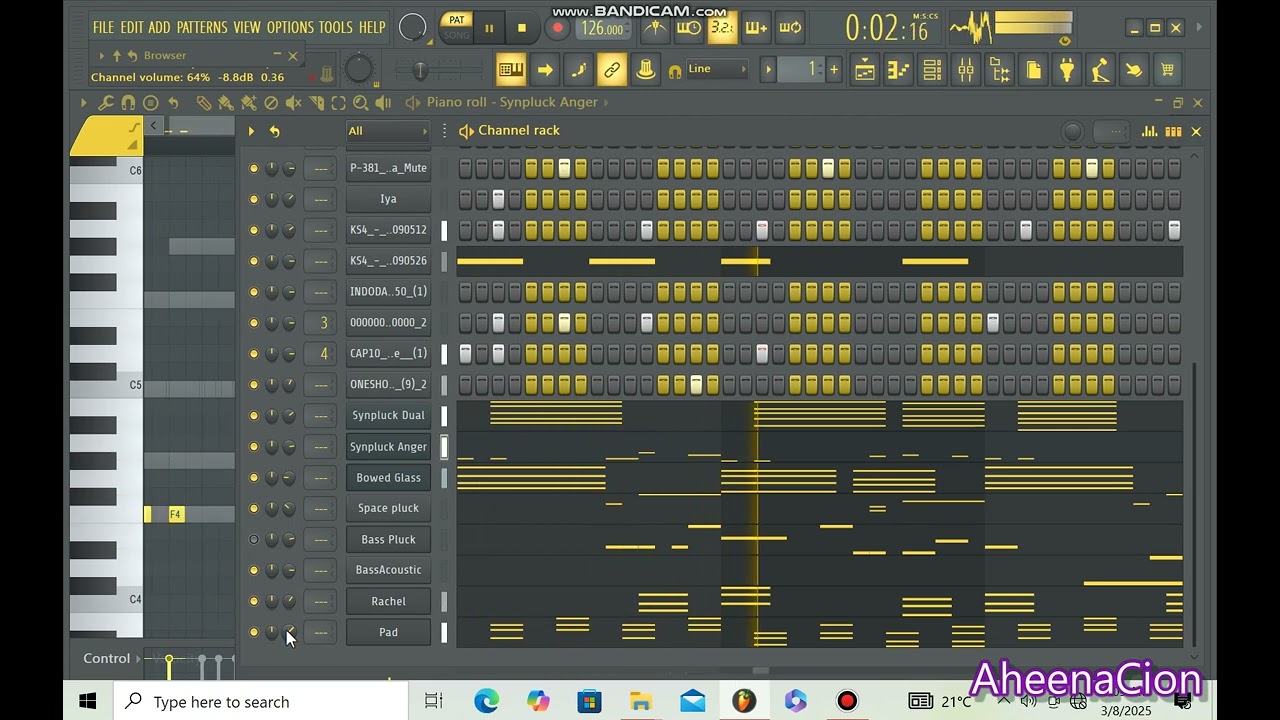Open piano roll main menu arrow

tap(84, 102)
